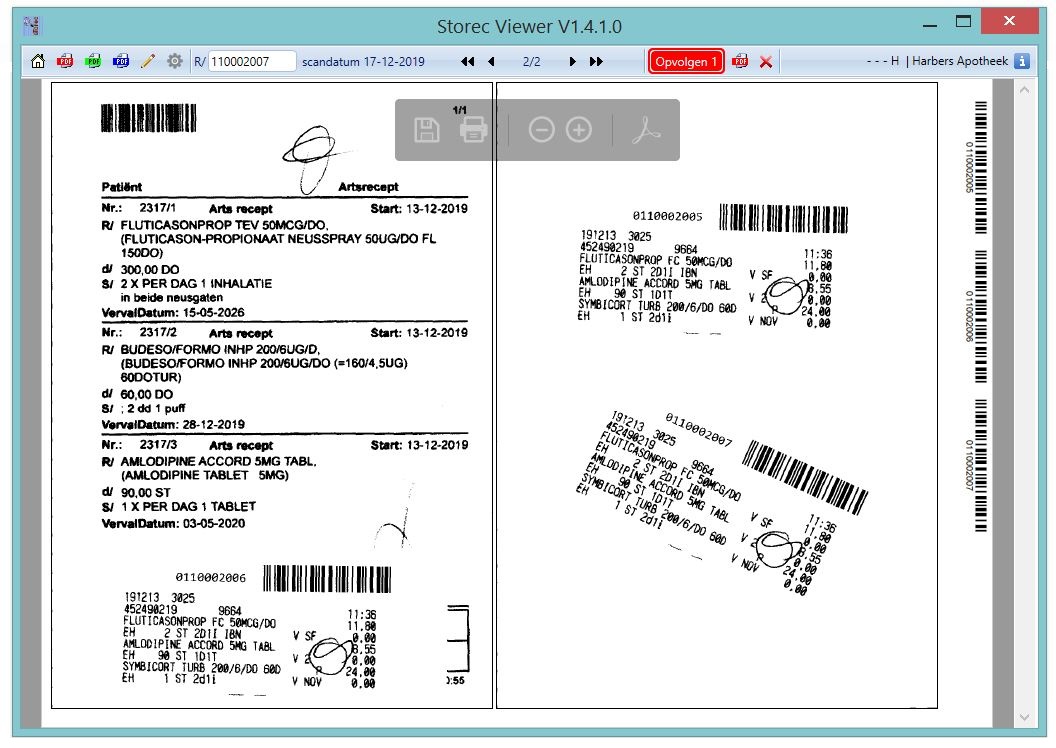Select the pencil edit tool

click(148, 61)
